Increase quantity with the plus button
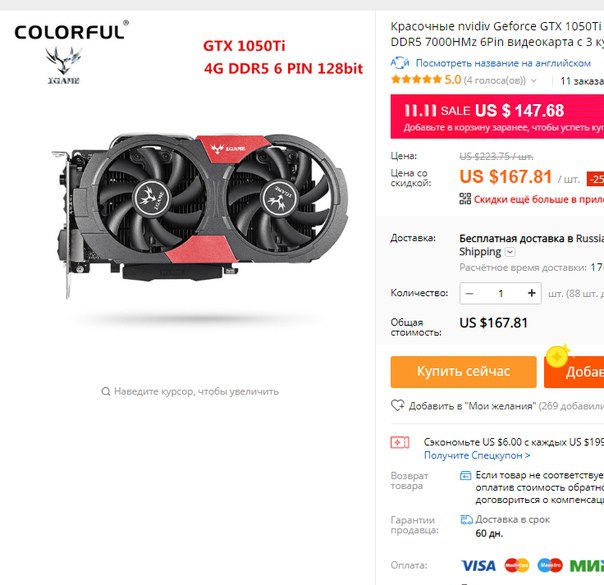The width and height of the screenshot is (604, 585). [x=532, y=293]
